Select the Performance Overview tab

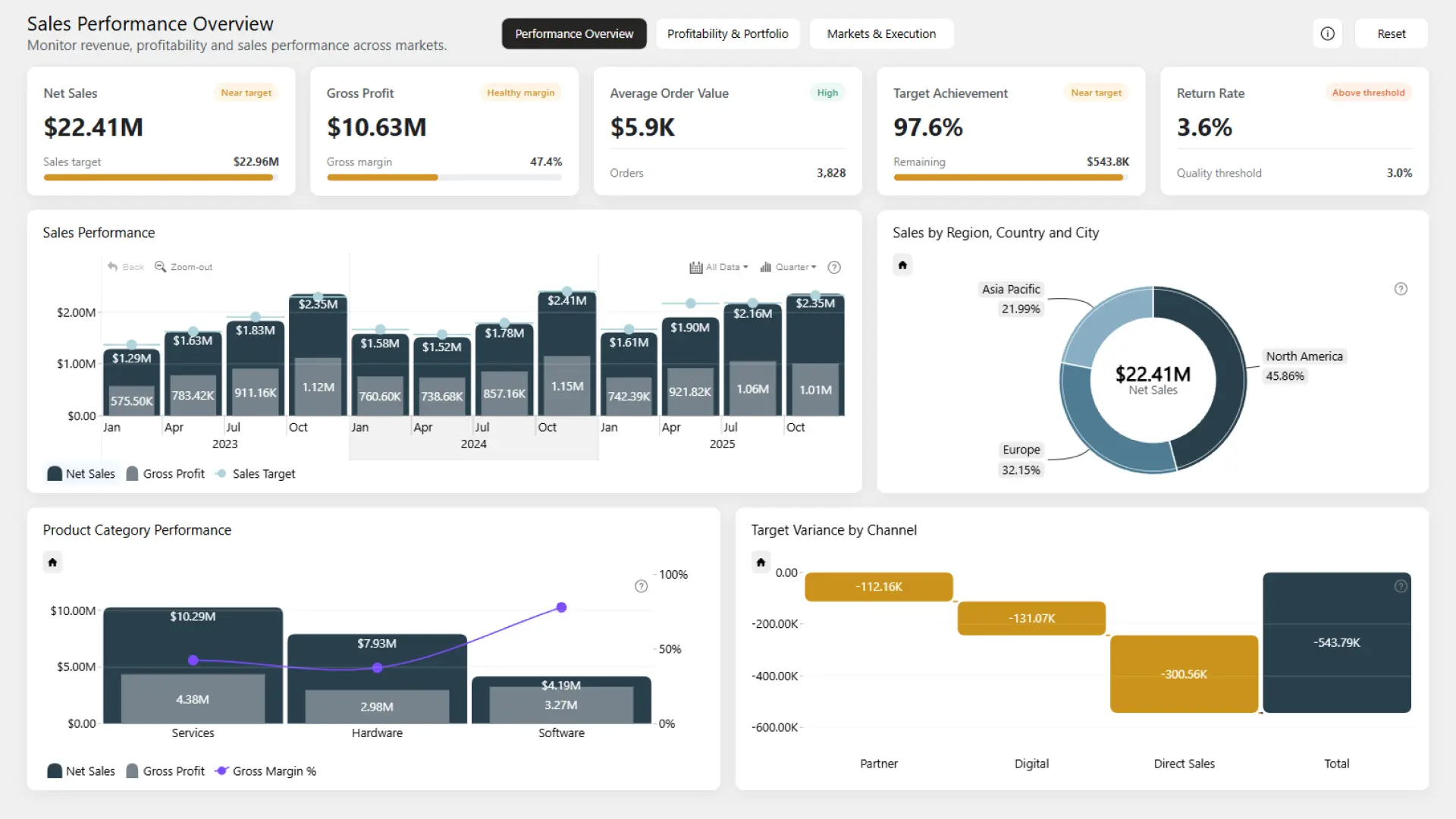point(574,33)
